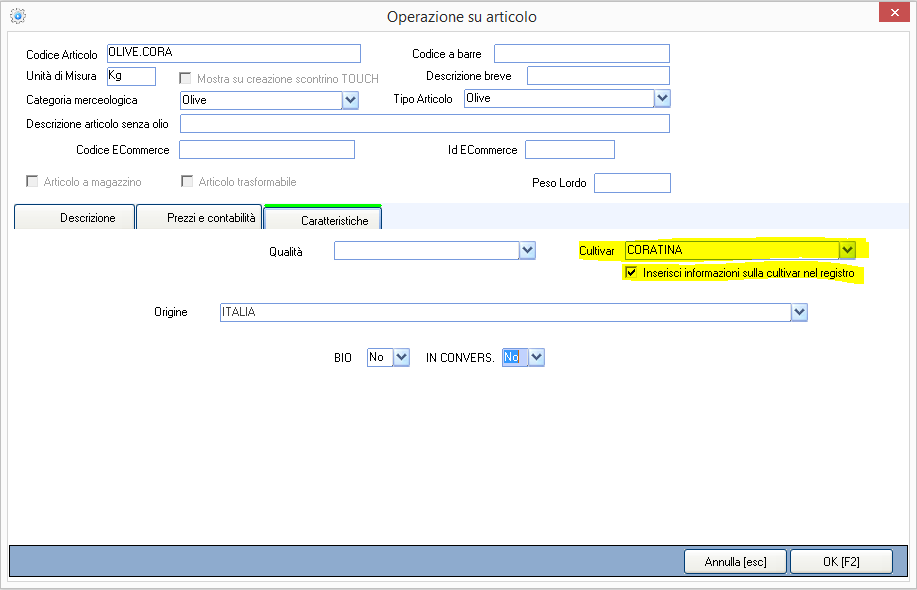Click the Annulla [esc] button
This screenshot has width=917, height=590.
tap(736, 562)
